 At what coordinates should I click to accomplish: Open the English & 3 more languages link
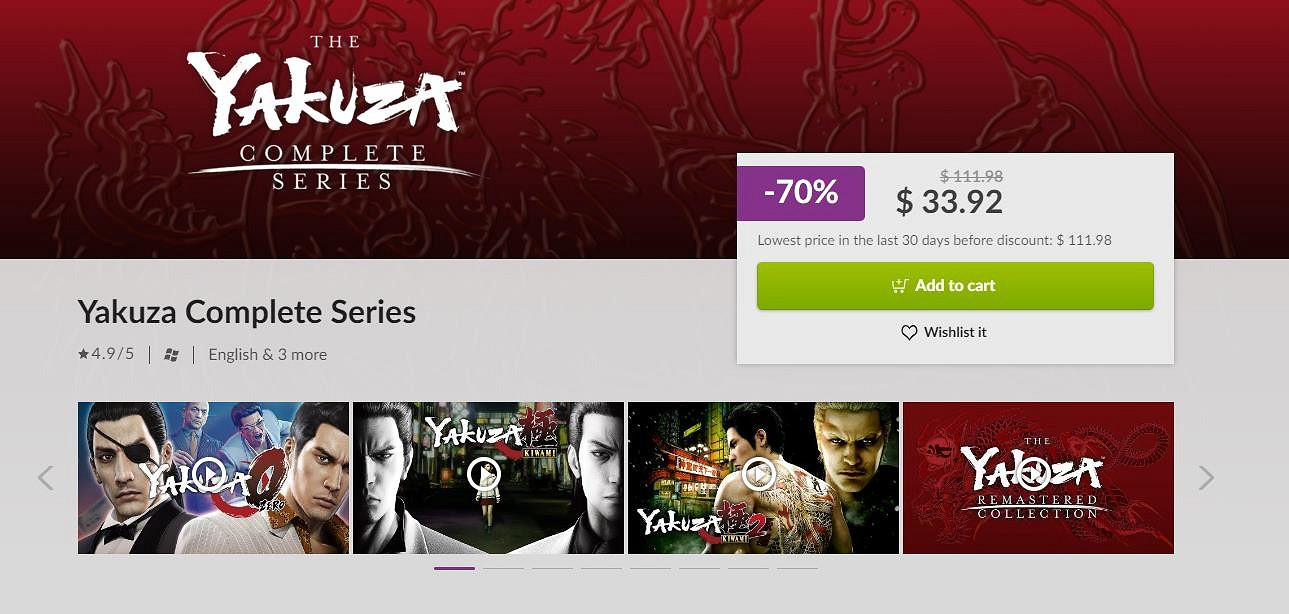coord(267,354)
